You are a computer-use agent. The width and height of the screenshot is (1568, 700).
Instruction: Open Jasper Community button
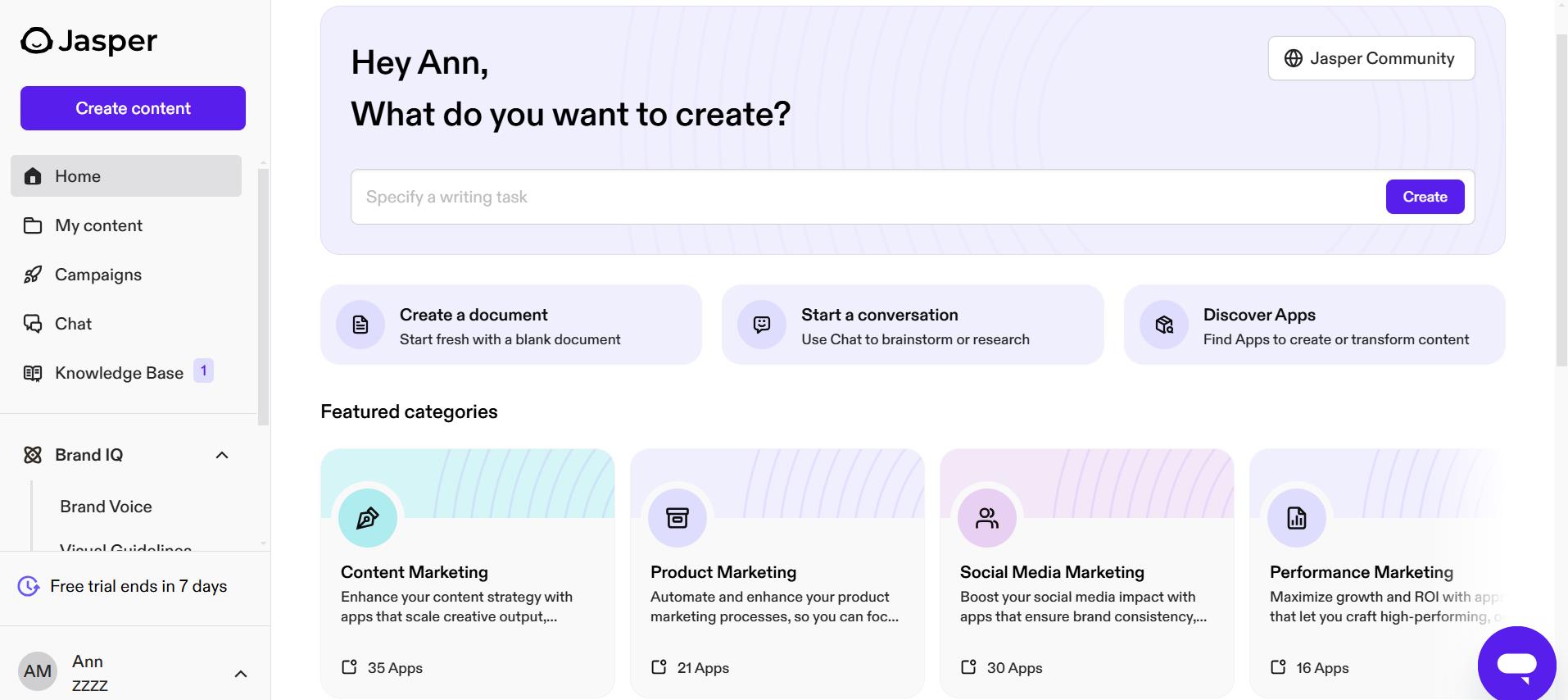coord(1371,58)
